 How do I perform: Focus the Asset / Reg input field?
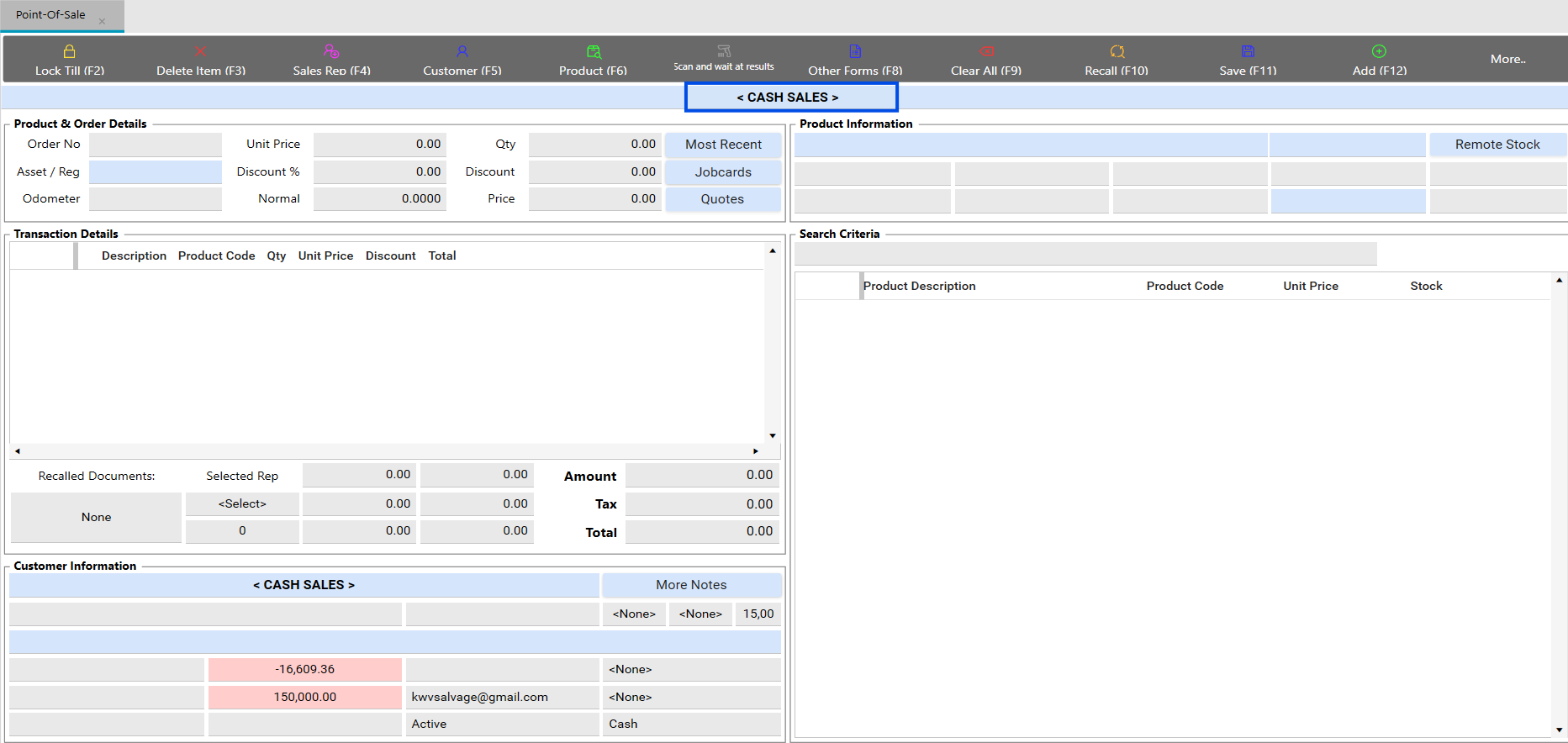pos(156,172)
